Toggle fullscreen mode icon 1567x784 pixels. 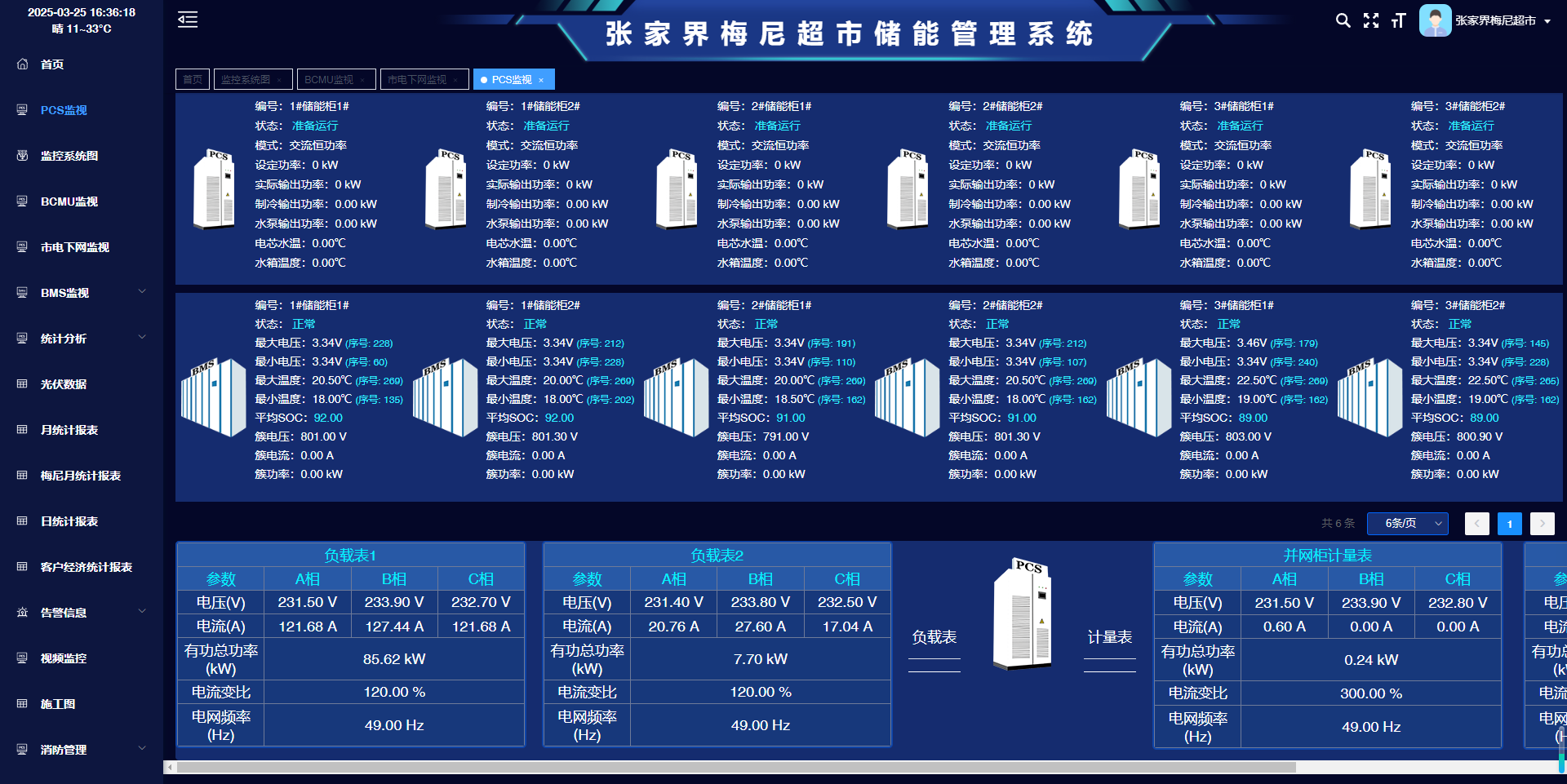(x=1371, y=20)
